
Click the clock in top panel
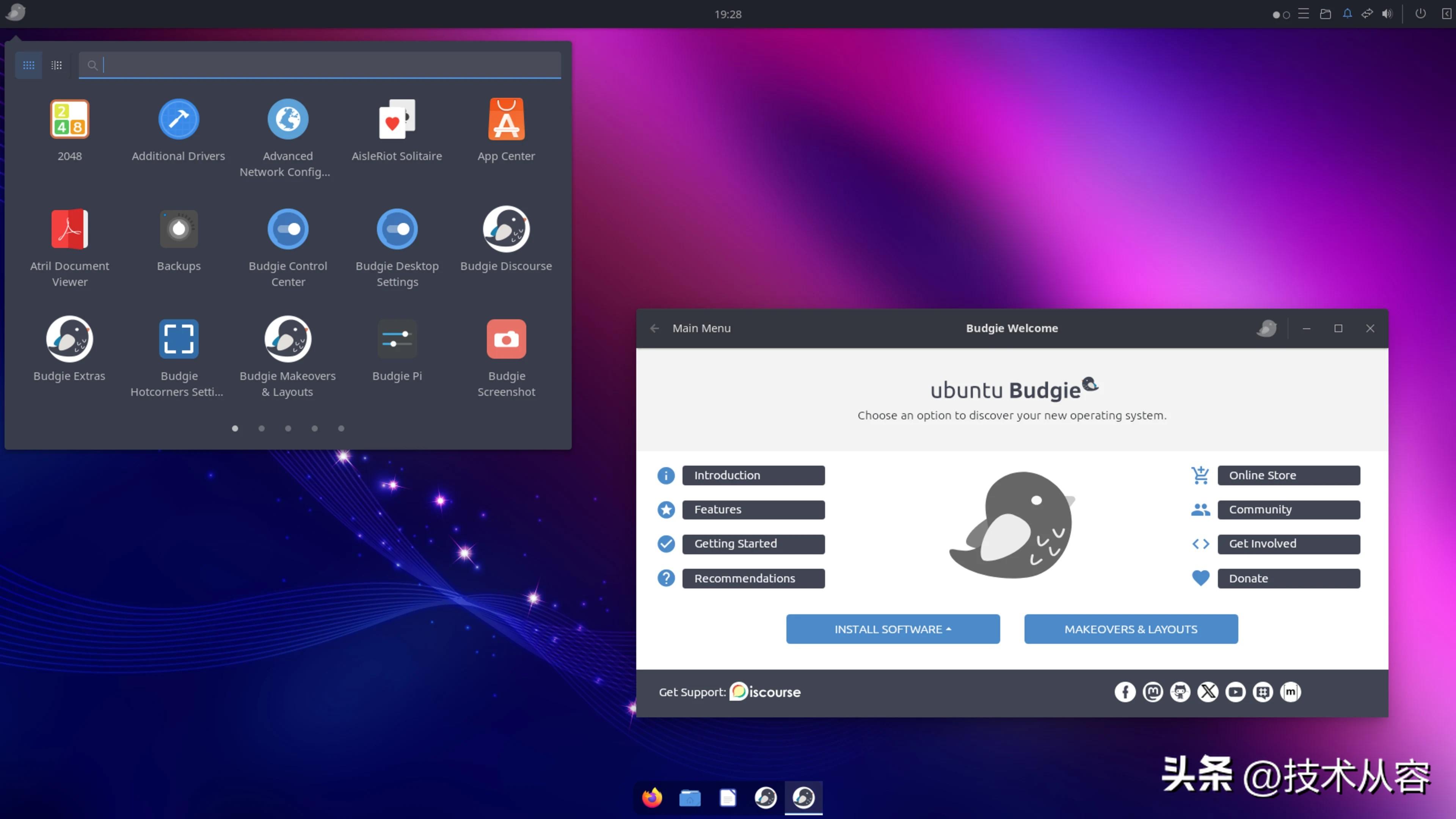[x=728, y=14]
